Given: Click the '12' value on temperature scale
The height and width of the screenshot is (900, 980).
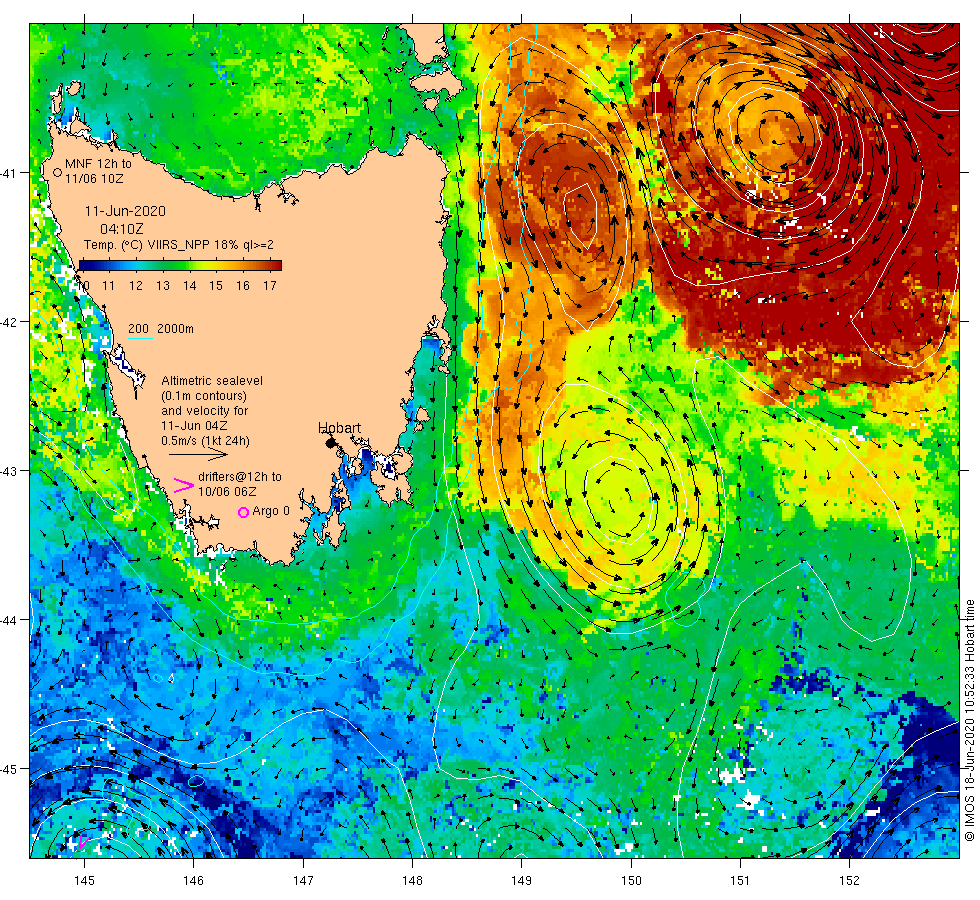Looking at the screenshot, I should (136, 286).
